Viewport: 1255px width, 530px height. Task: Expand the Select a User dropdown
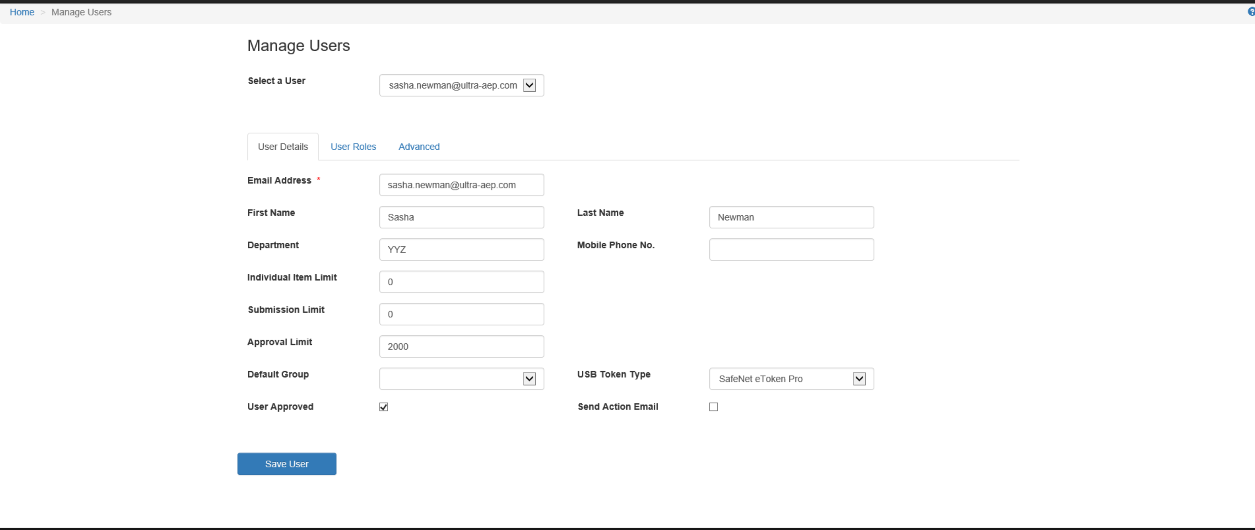pyautogui.click(x=461, y=86)
